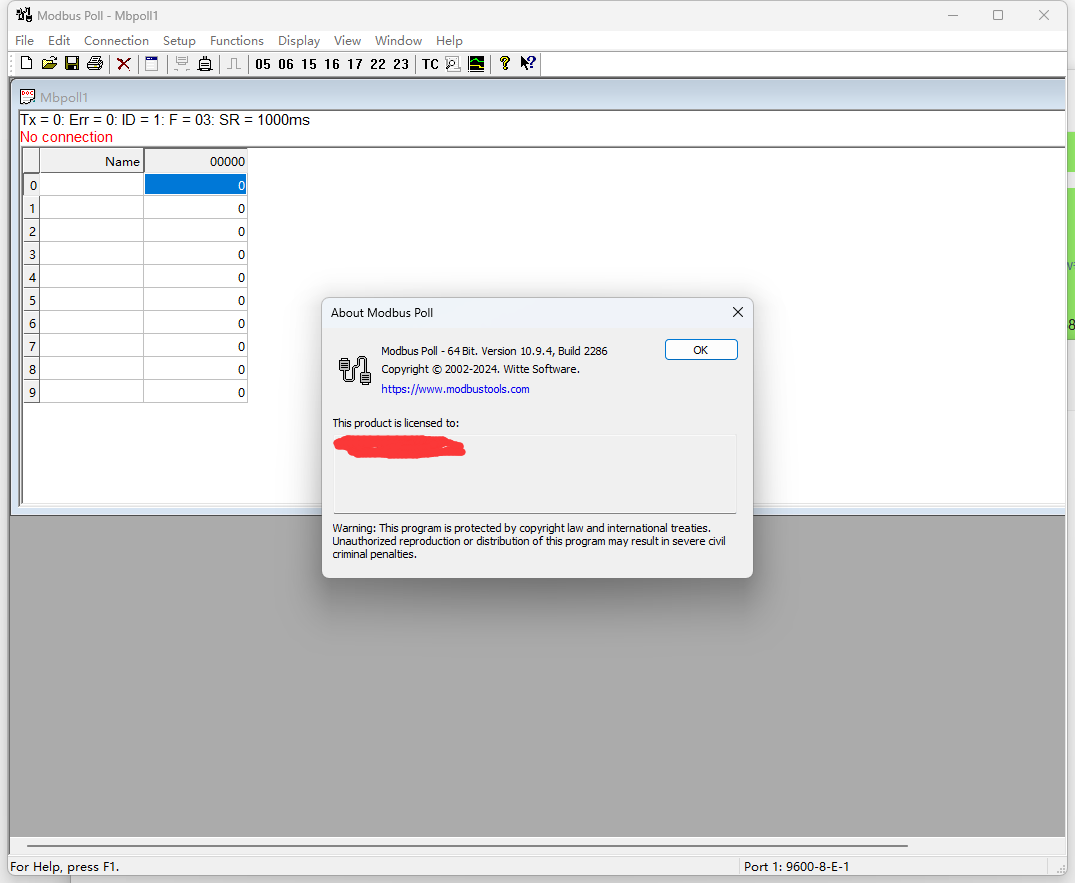Open a file with the folder icon
Image resolution: width=1075 pixels, height=883 pixels.
pyautogui.click(x=49, y=64)
